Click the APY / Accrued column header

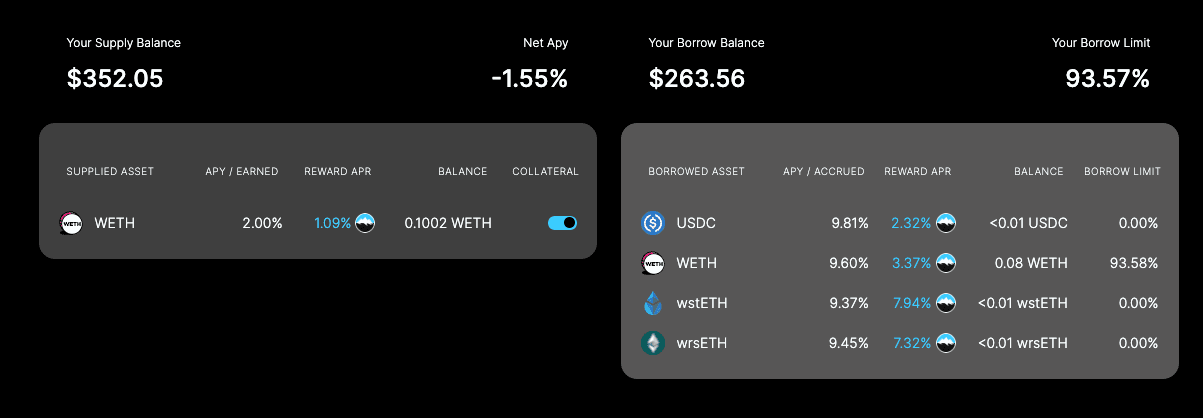pos(824,172)
